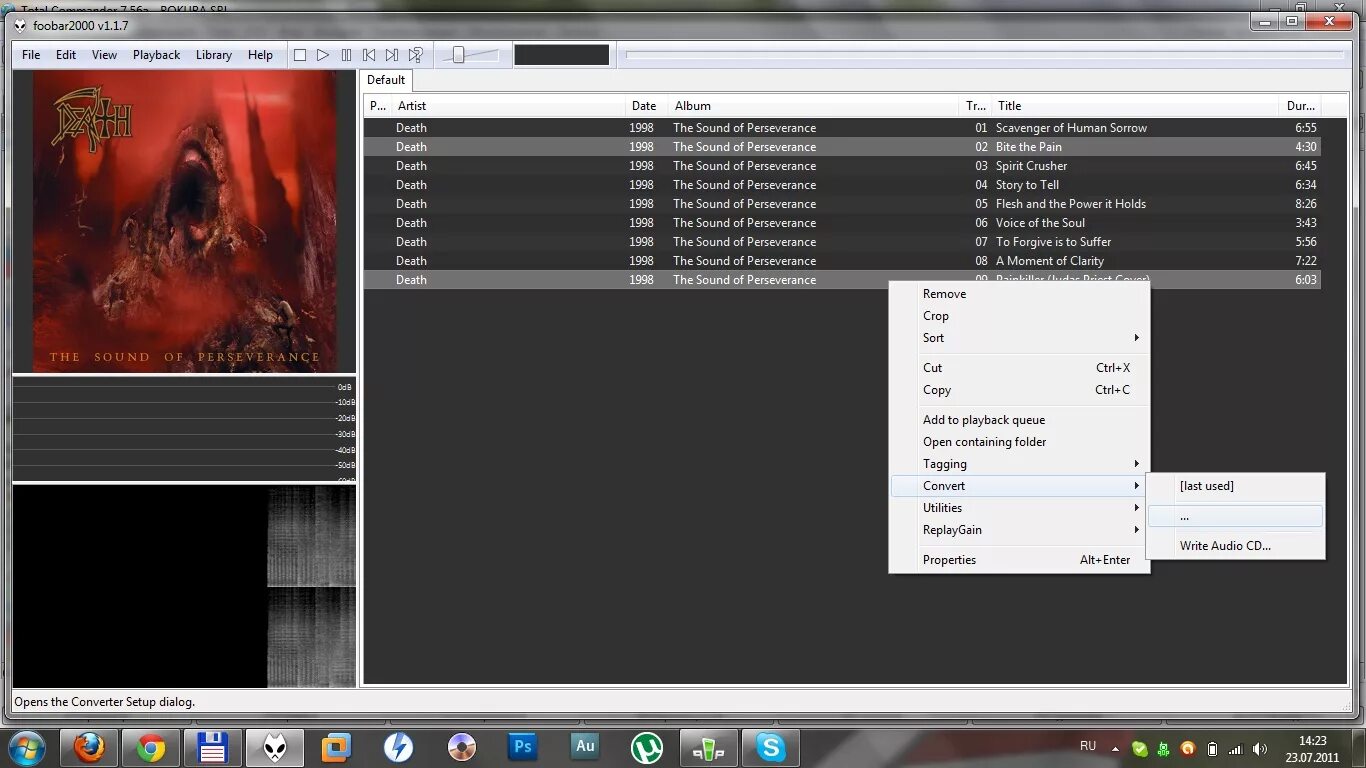Viewport: 1366px width, 768px height.
Task: Open Photoshop from the taskbar
Action: tap(522, 747)
